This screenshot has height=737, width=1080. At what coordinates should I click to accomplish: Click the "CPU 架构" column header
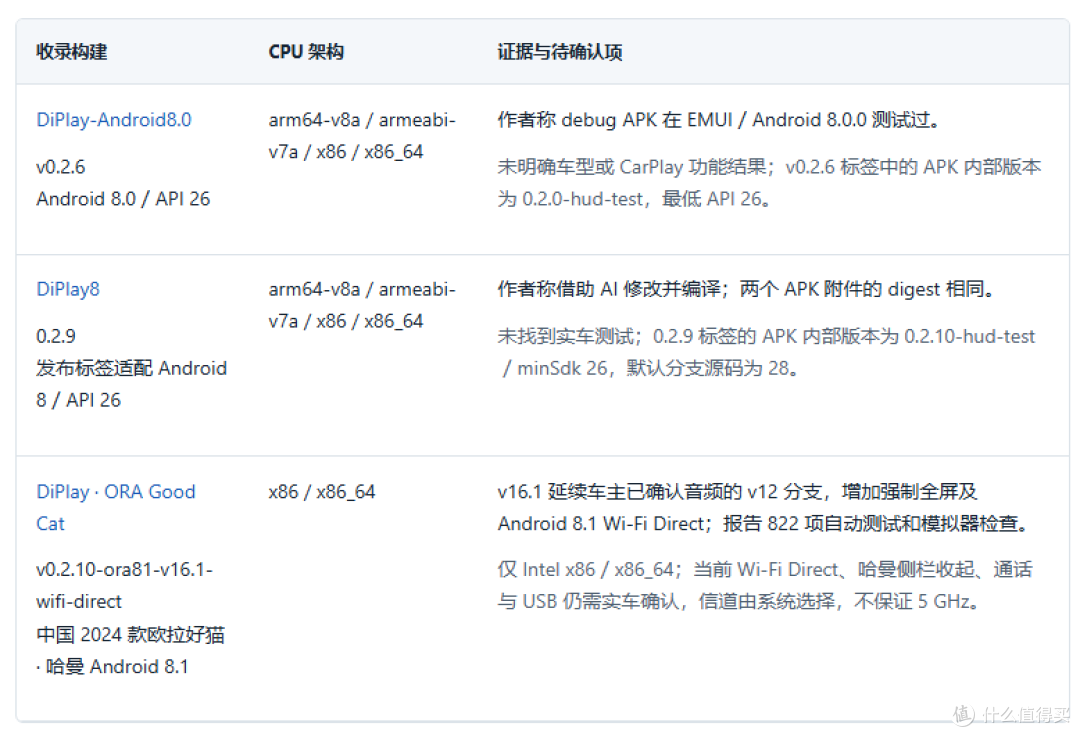(306, 52)
